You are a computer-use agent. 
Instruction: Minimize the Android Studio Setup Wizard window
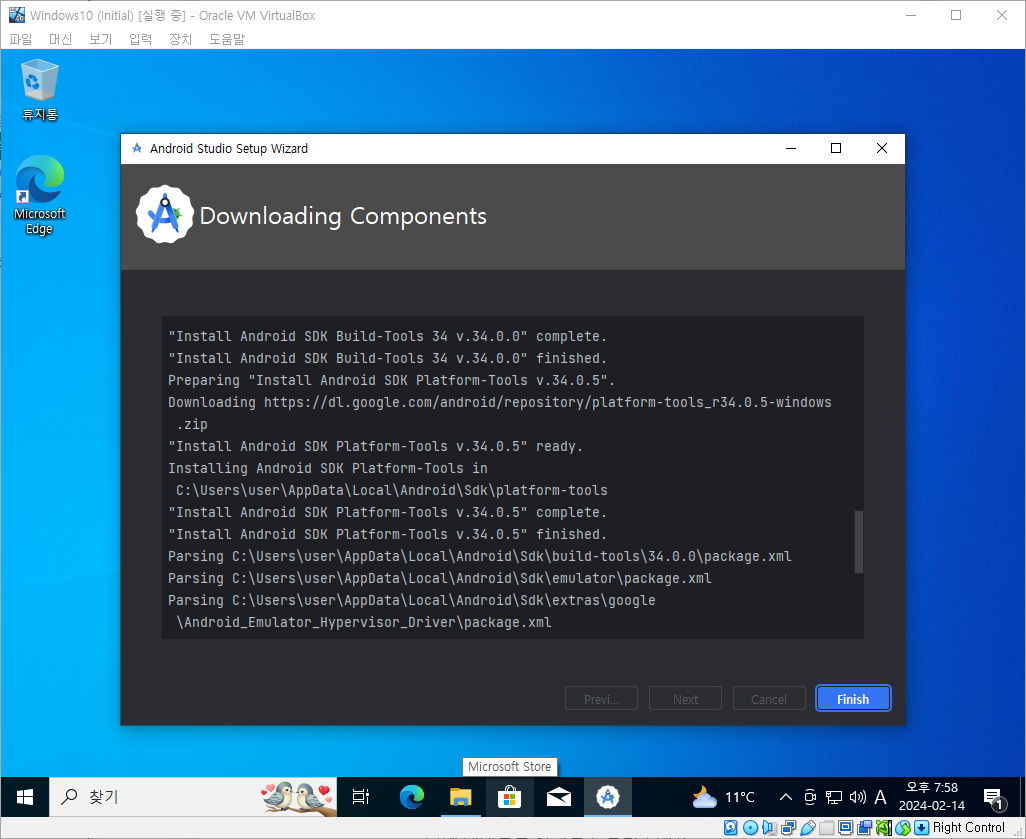coord(790,149)
